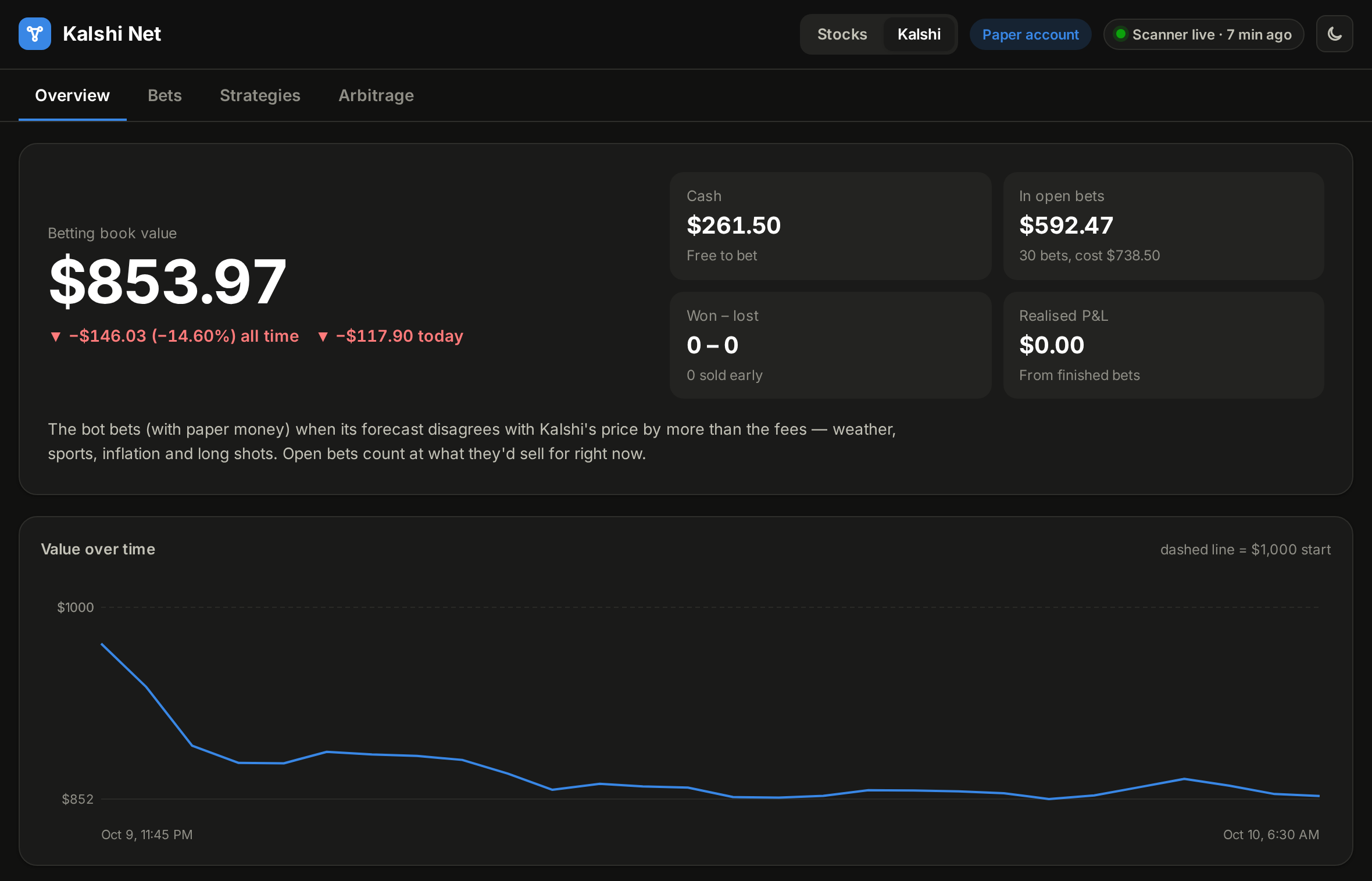
Task: Click the 'dashed line = $1,000 start' legend
Action: pyautogui.click(x=1245, y=550)
